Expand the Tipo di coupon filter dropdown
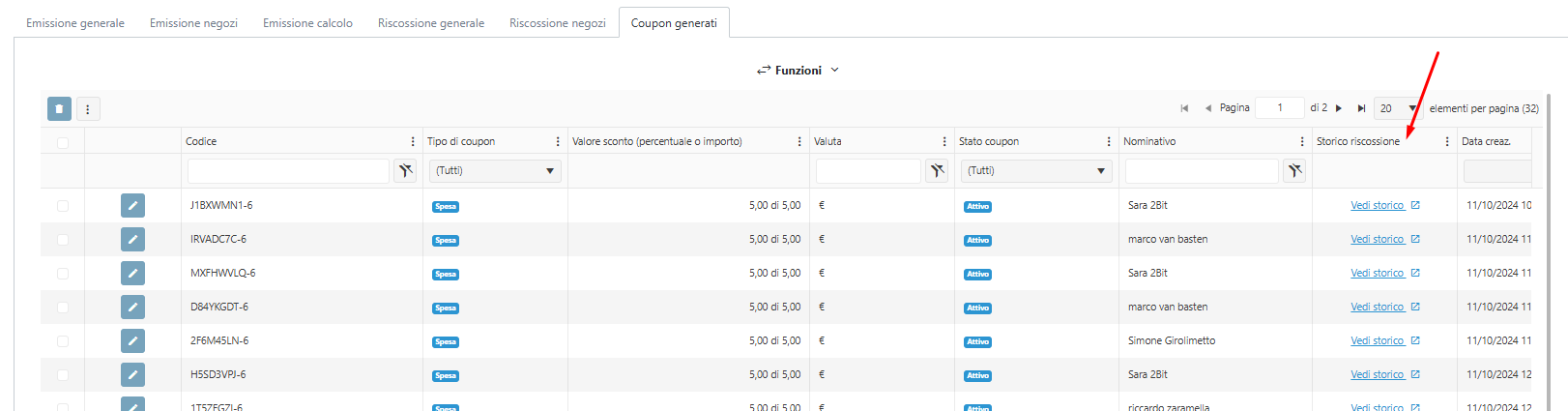 pyautogui.click(x=495, y=171)
